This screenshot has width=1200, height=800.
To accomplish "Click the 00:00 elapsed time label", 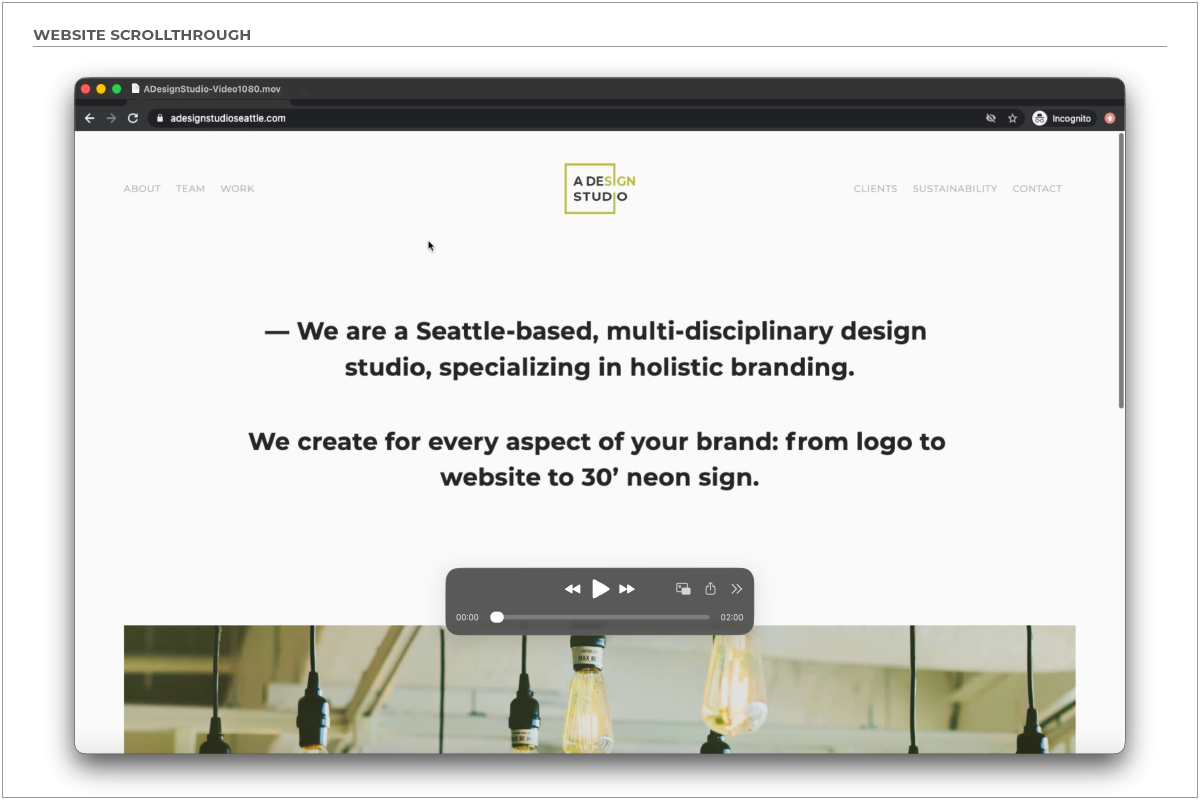I will click(467, 618).
